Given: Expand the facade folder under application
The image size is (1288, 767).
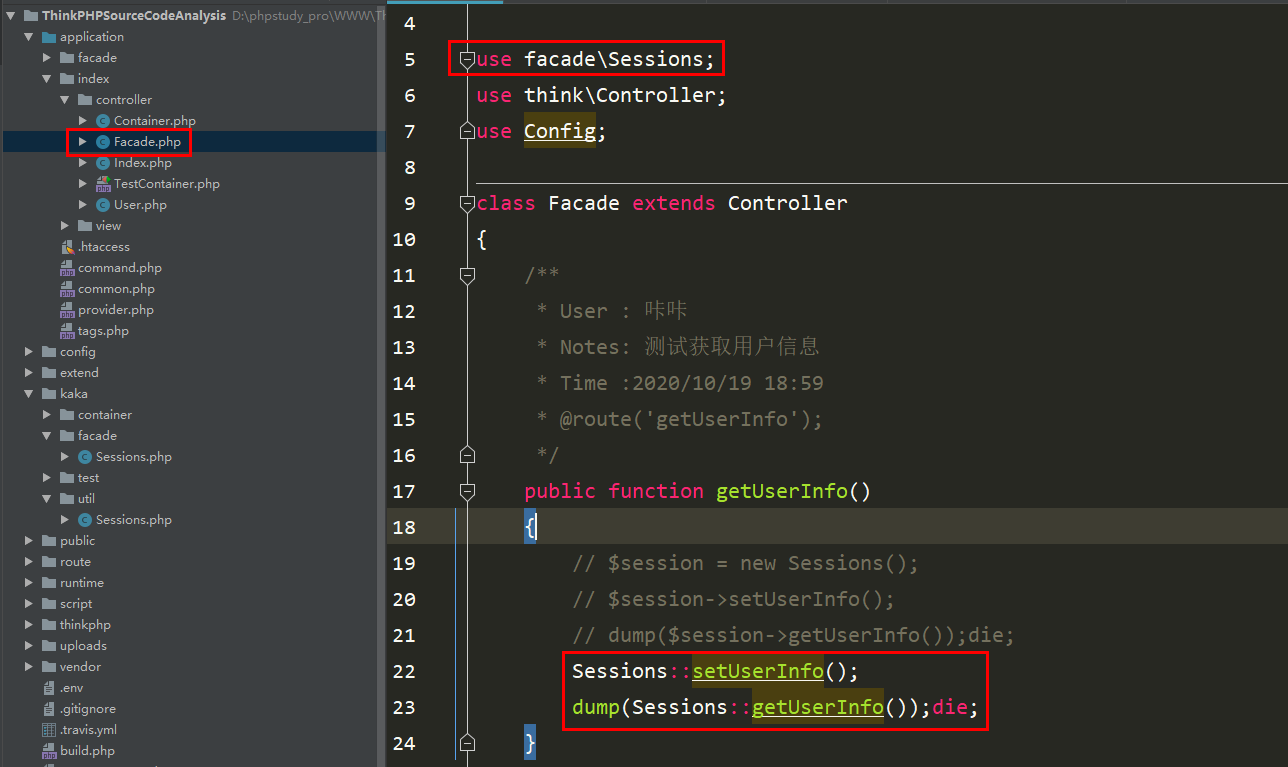Looking at the screenshot, I should 47,58.
